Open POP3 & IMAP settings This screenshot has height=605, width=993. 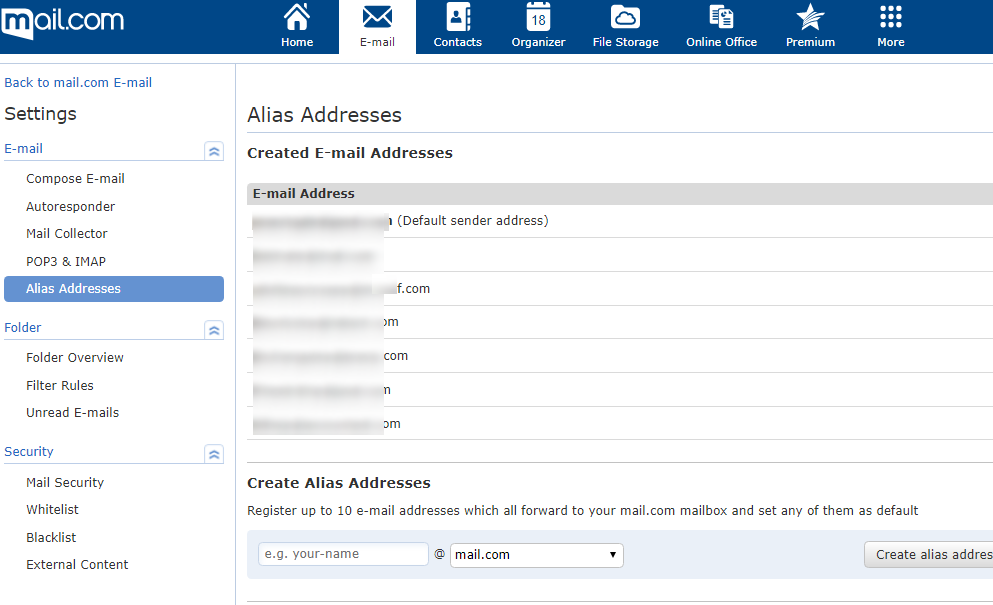pos(66,262)
